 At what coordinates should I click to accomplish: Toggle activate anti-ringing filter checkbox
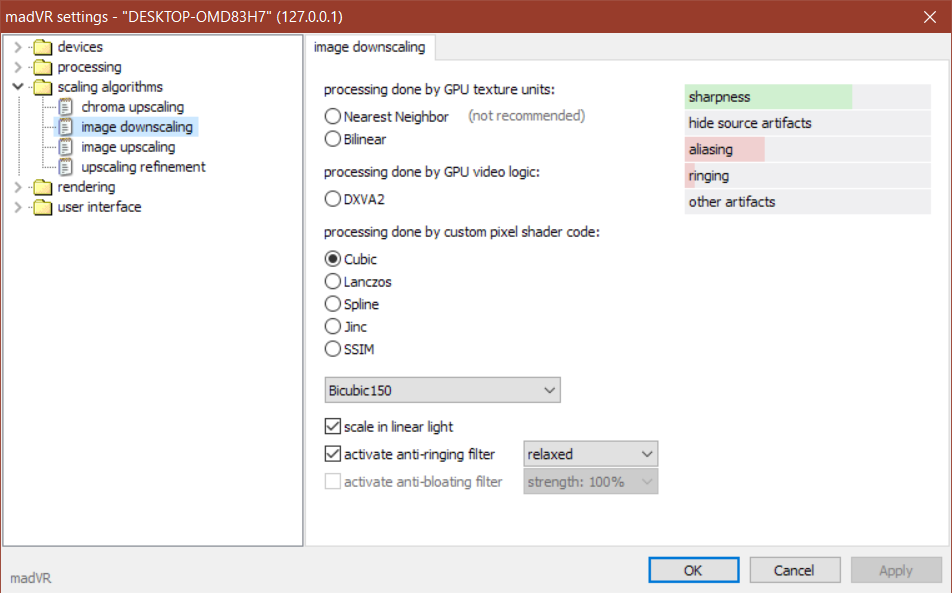tap(333, 453)
